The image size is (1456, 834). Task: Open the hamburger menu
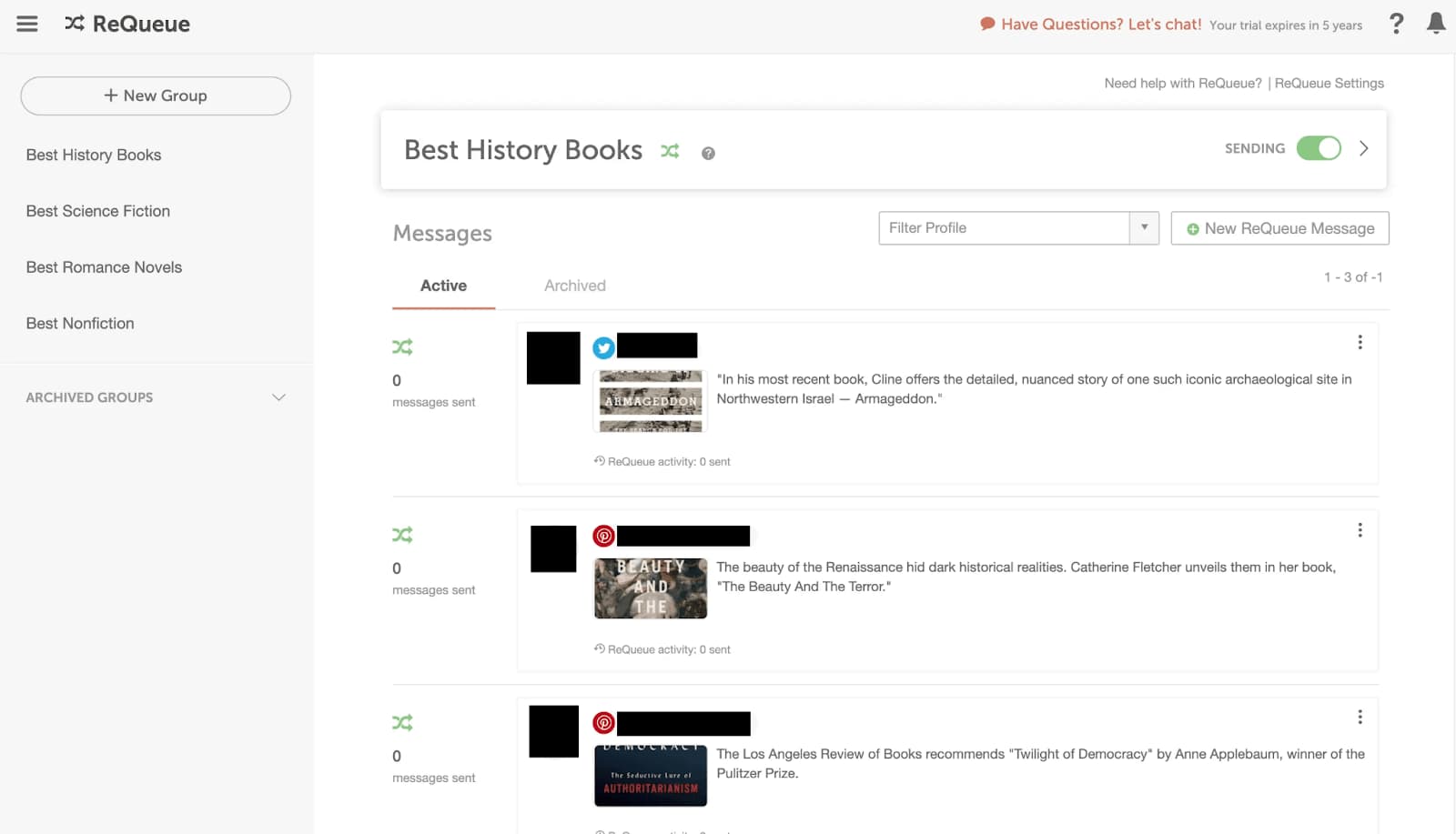click(x=27, y=24)
